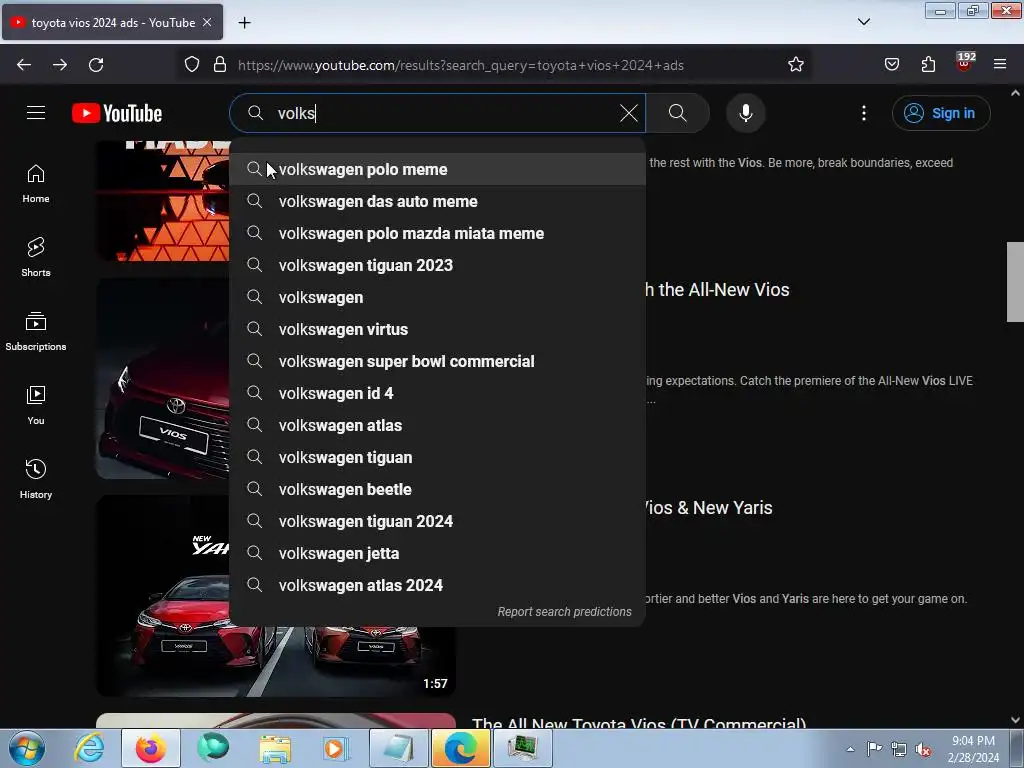Select suggestion volkswagen polo mazda miata meme
Image resolution: width=1024 pixels, height=768 pixels.
tap(438, 233)
